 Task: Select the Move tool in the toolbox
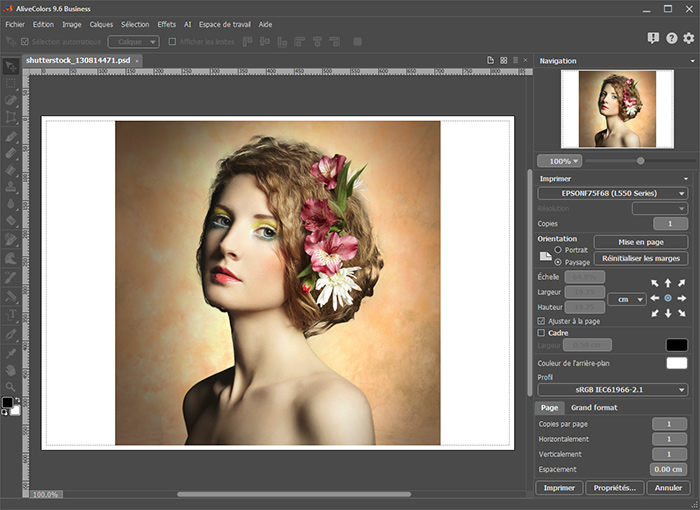[x=11, y=67]
